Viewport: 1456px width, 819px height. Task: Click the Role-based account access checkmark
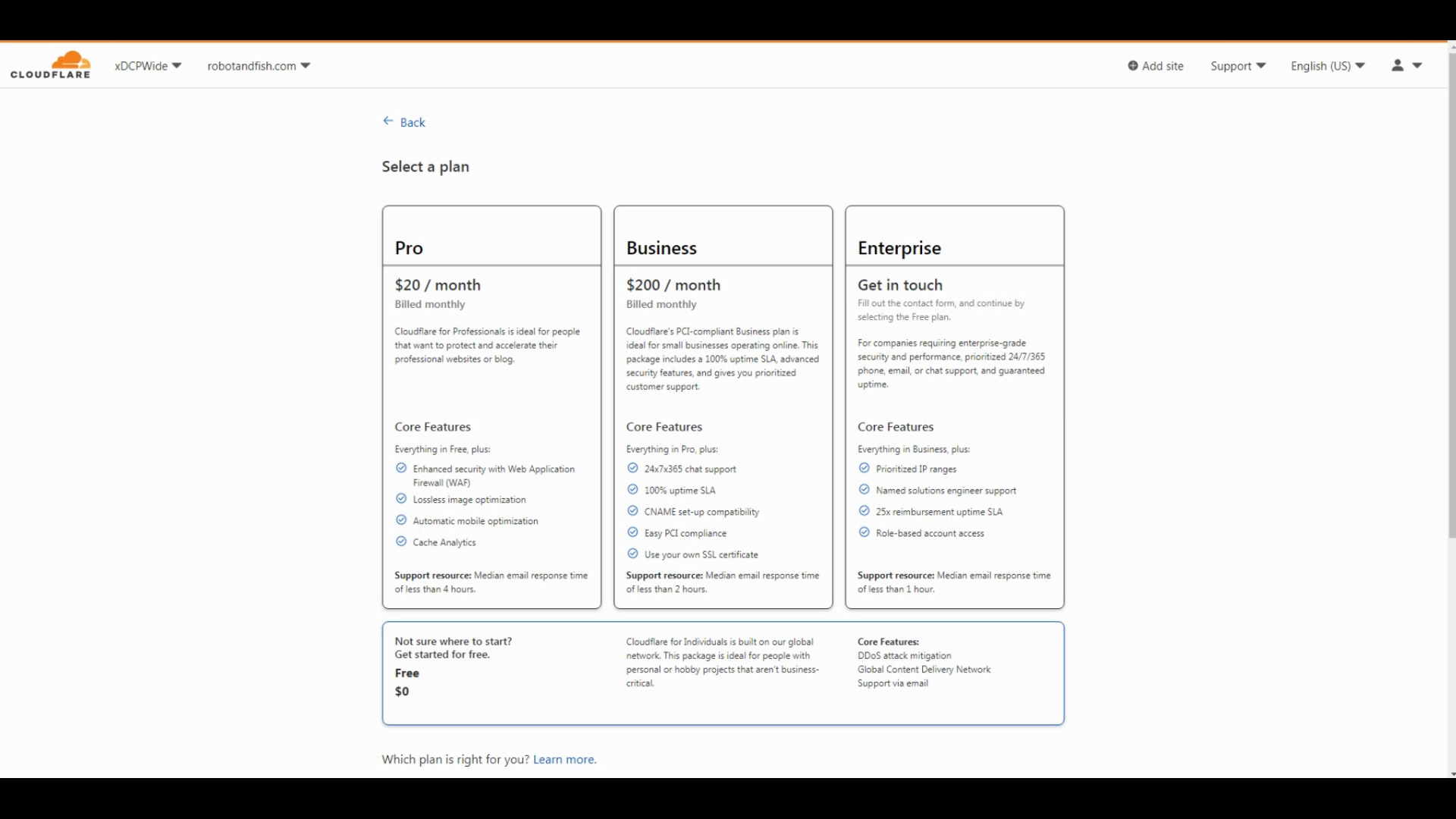(864, 532)
